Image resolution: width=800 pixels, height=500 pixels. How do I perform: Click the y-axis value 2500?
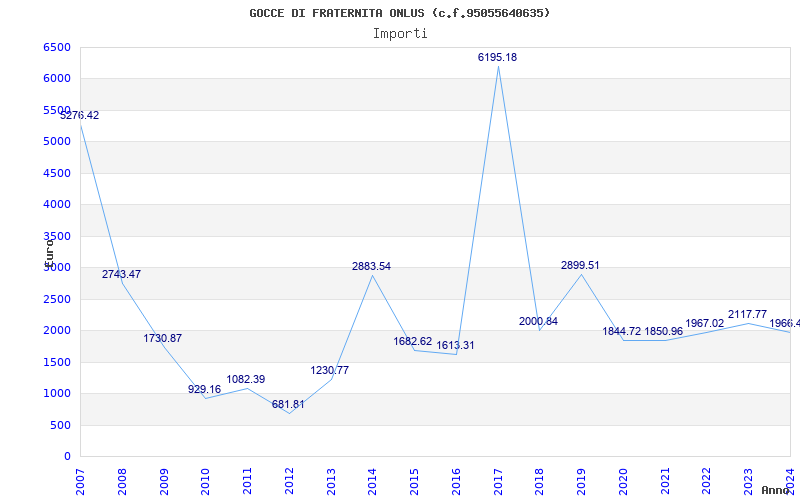pos(57,299)
